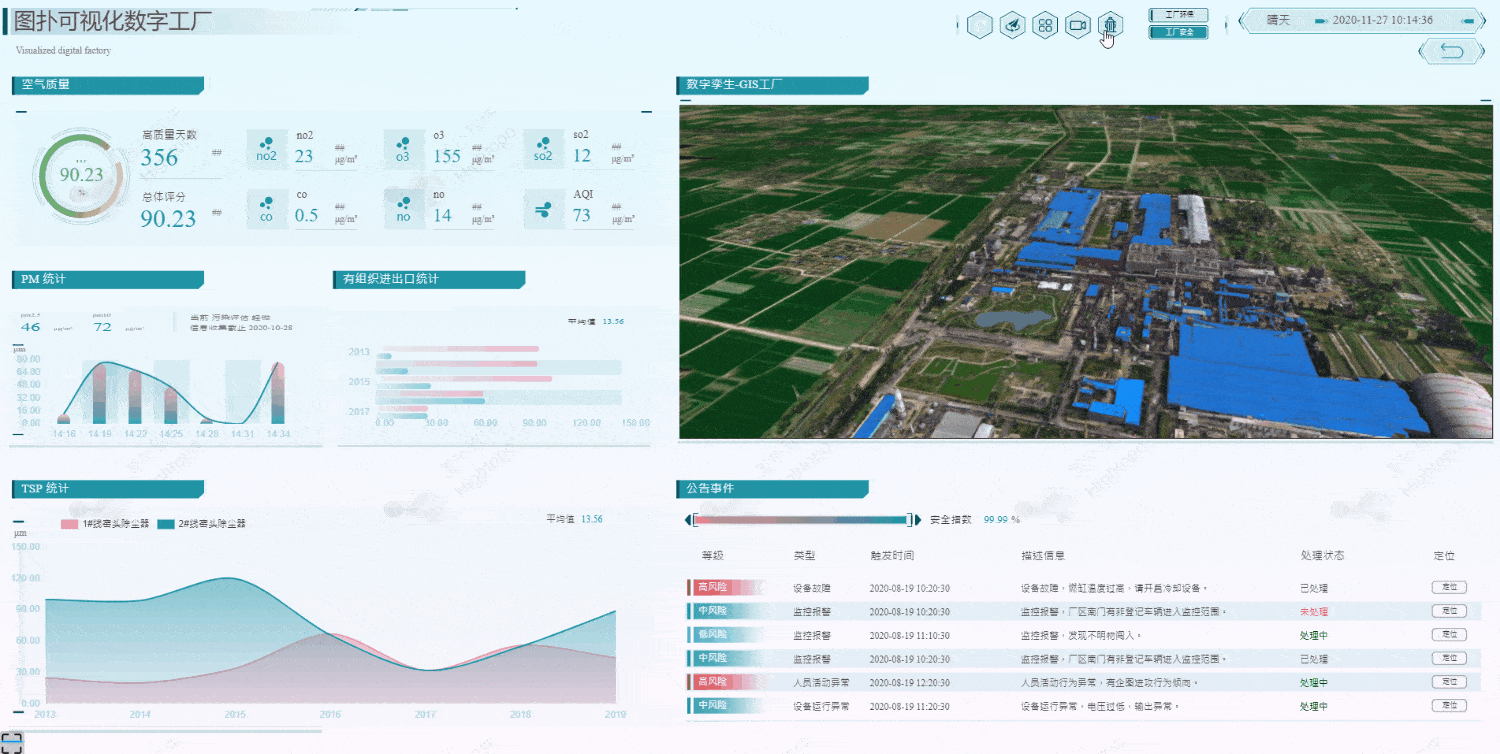1500x754 pixels.
Task: Toggle the 1#烧窑头除尘器 legend series
Action: tap(105, 524)
